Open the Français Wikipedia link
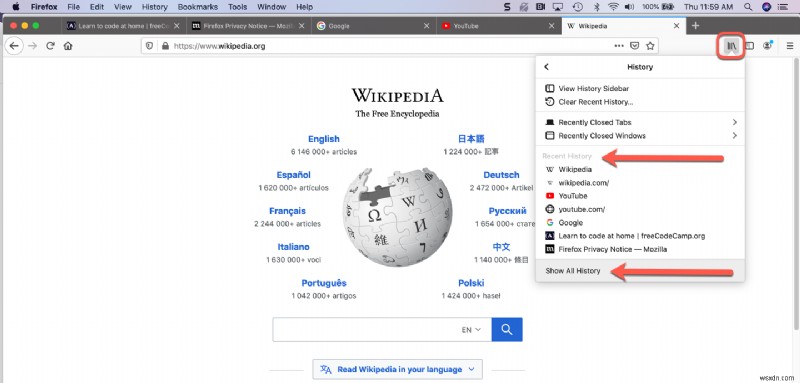Viewport: 800px width, 383px height. 287,211
